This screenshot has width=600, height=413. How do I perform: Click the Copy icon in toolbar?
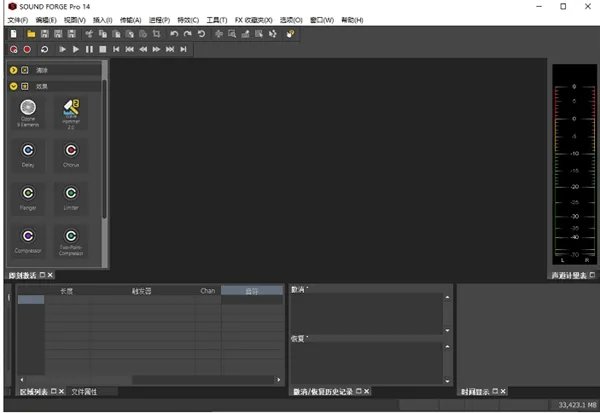click(103, 34)
